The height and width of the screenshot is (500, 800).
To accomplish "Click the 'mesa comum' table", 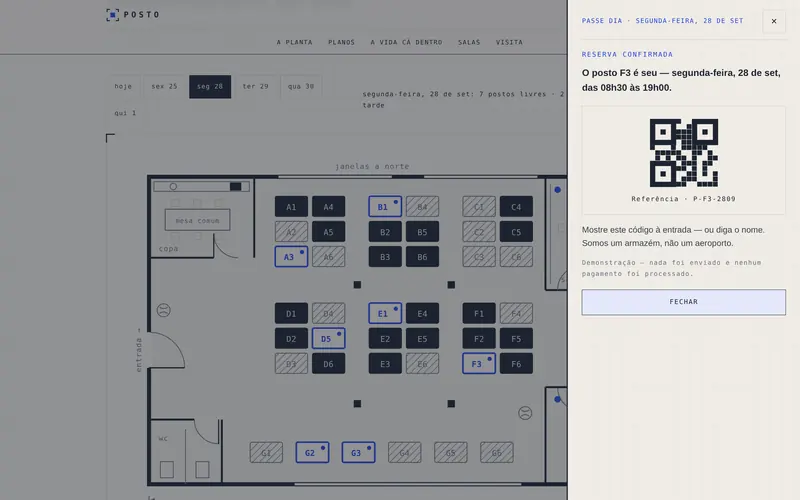I will pos(197,220).
